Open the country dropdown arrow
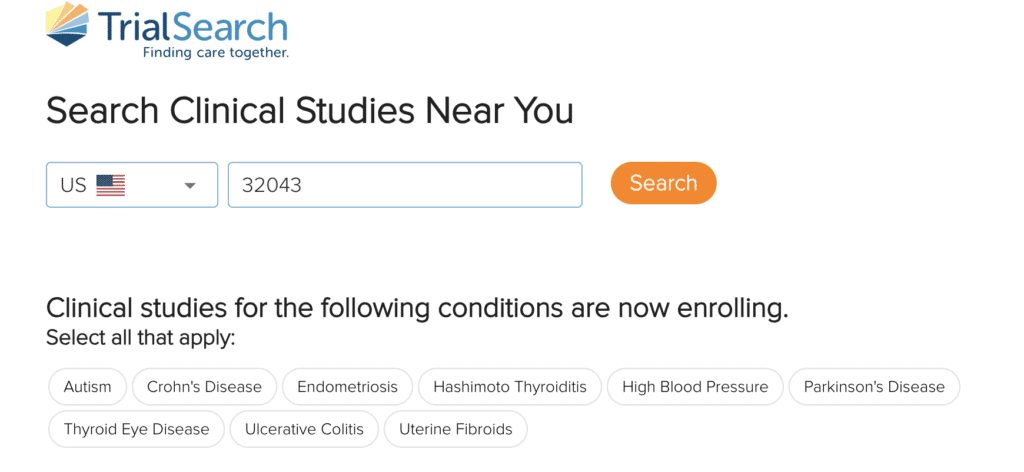 click(190, 185)
